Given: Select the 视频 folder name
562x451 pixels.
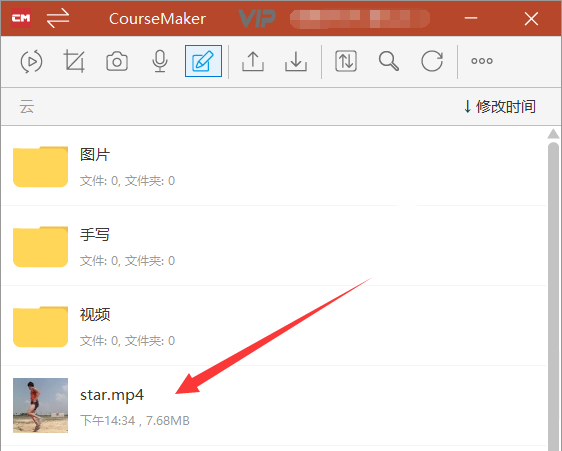Looking at the screenshot, I should (95, 314).
